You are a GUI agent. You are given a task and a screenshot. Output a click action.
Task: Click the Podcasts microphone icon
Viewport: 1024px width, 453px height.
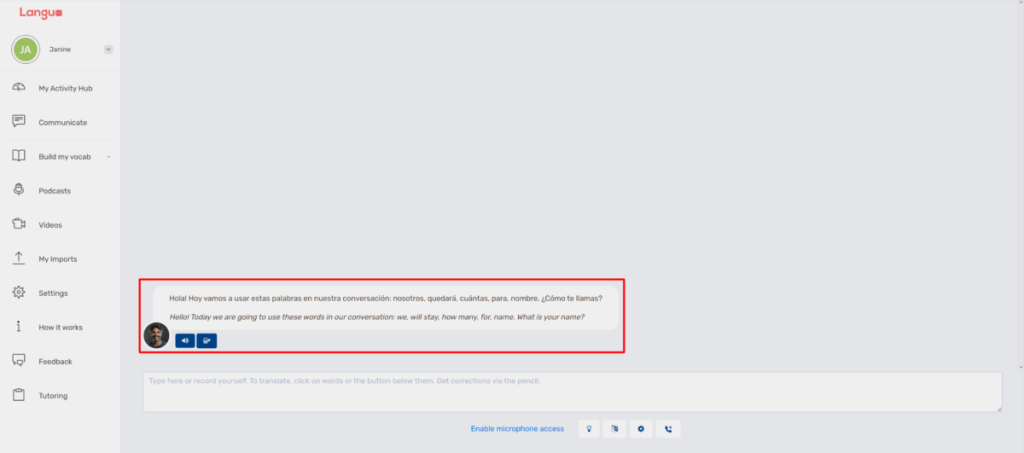[19, 190]
